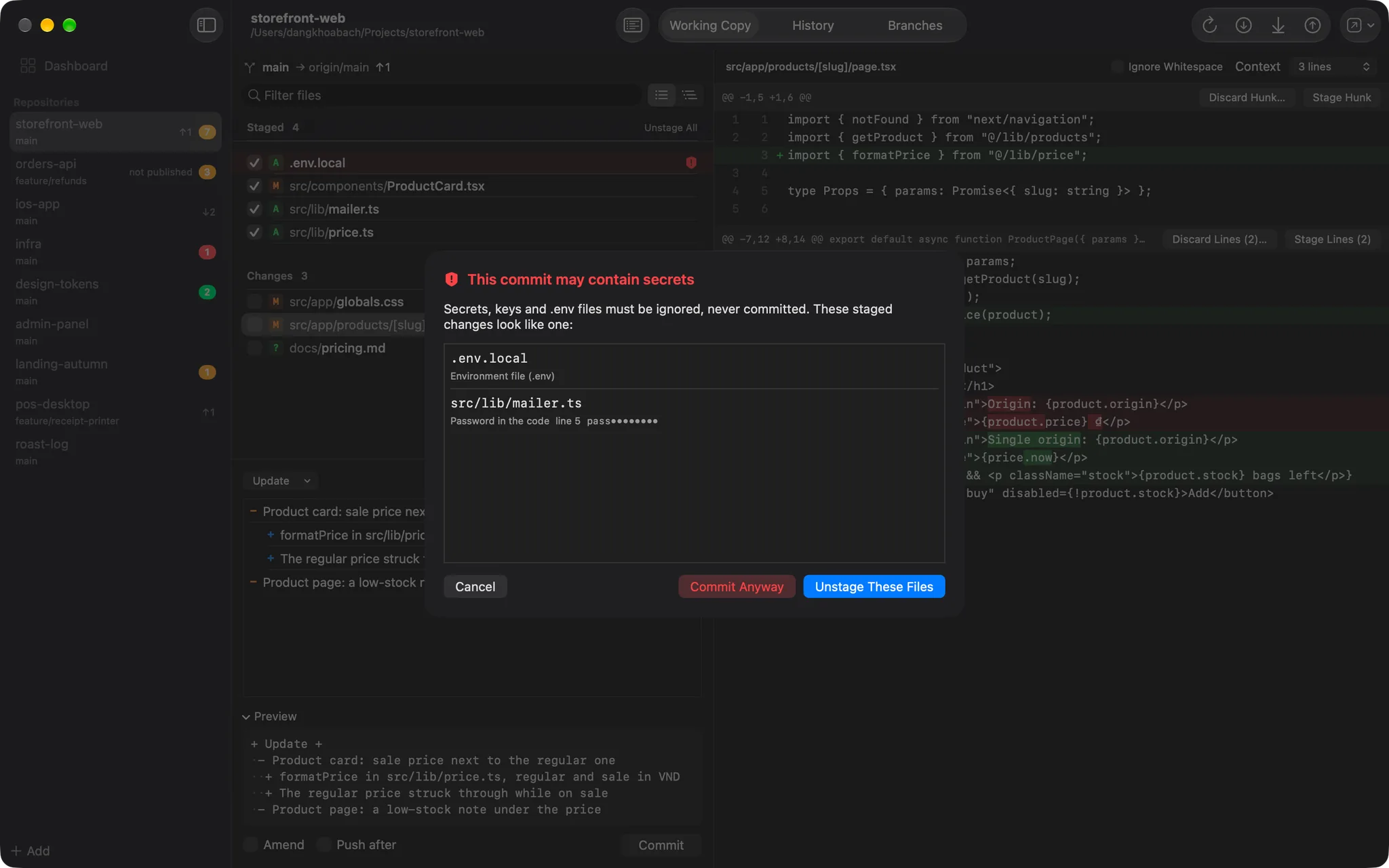
Task: Click Unstage All link
Action: coord(670,127)
